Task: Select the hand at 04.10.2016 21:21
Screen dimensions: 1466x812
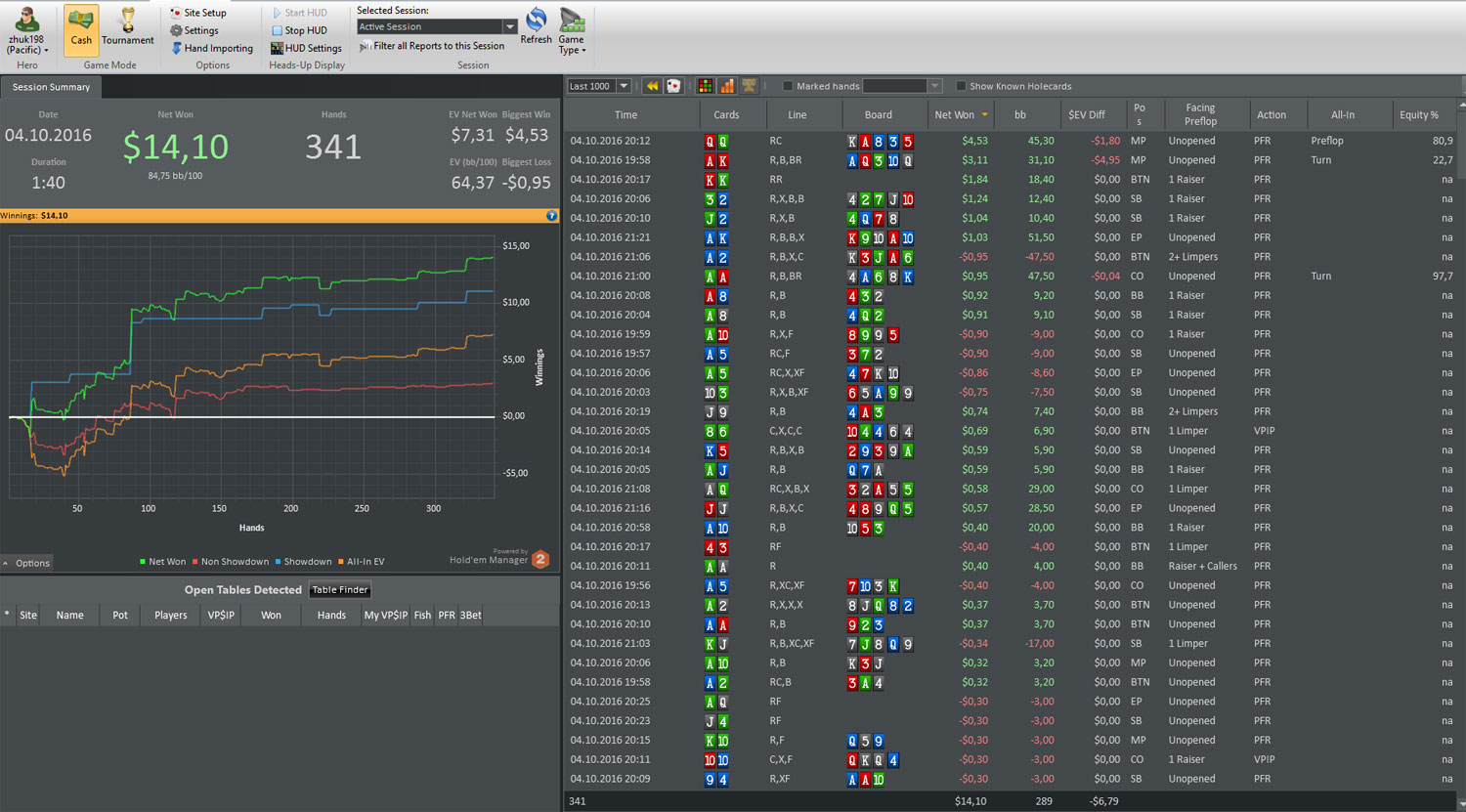Action: (1012, 237)
